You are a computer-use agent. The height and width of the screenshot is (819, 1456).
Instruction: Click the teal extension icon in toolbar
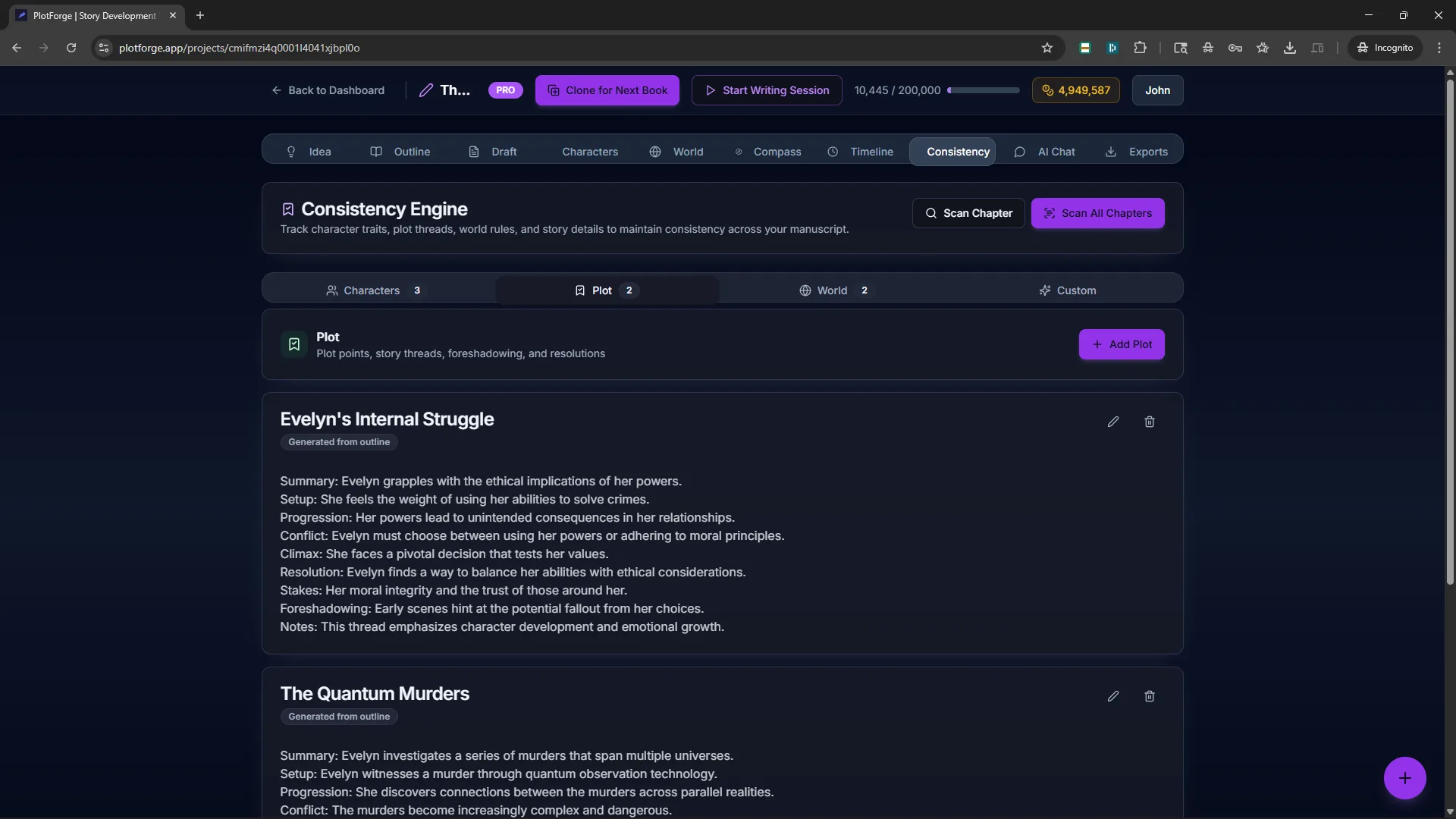pyautogui.click(x=1112, y=48)
